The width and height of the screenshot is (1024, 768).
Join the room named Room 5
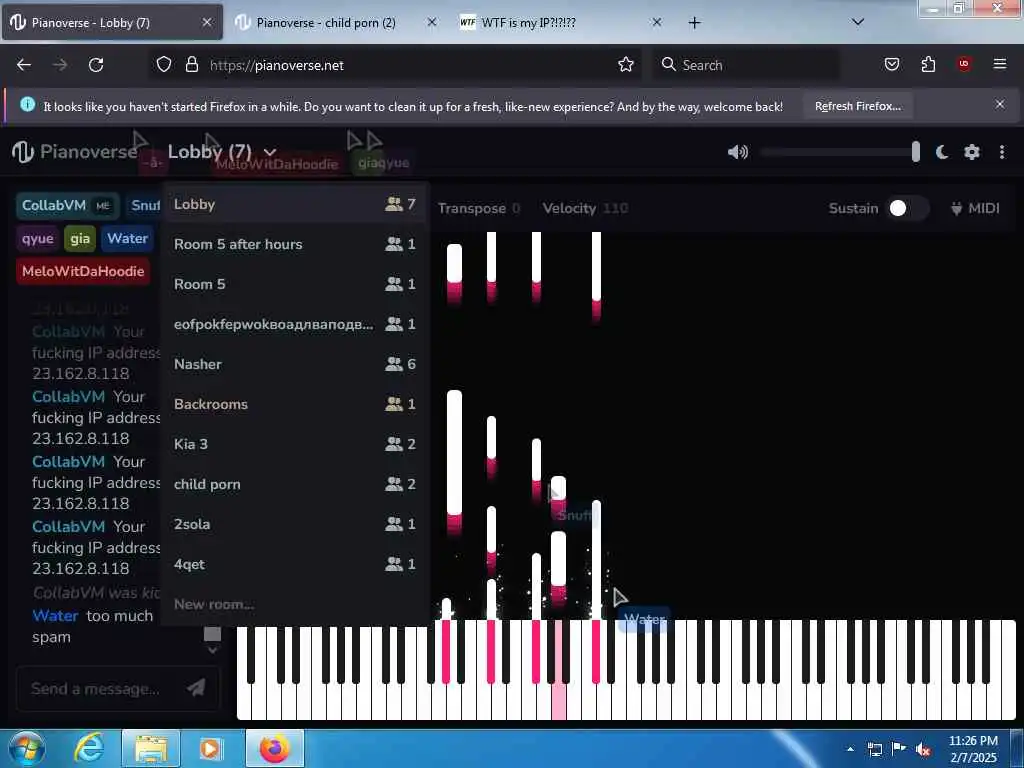pyautogui.click(x=295, y=284)
